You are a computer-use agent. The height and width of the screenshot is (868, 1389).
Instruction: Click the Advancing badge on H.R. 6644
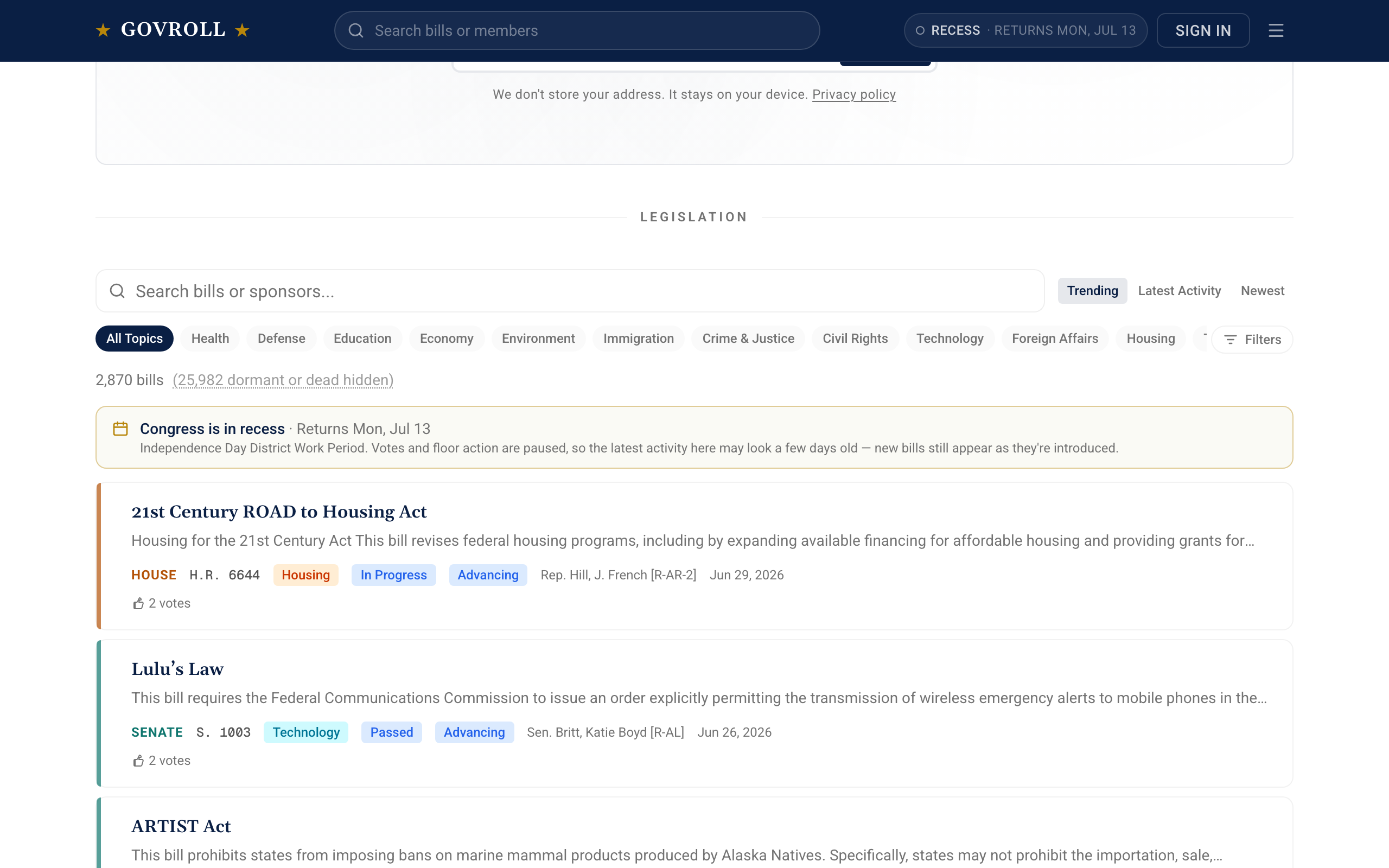(x=488, y=575)
